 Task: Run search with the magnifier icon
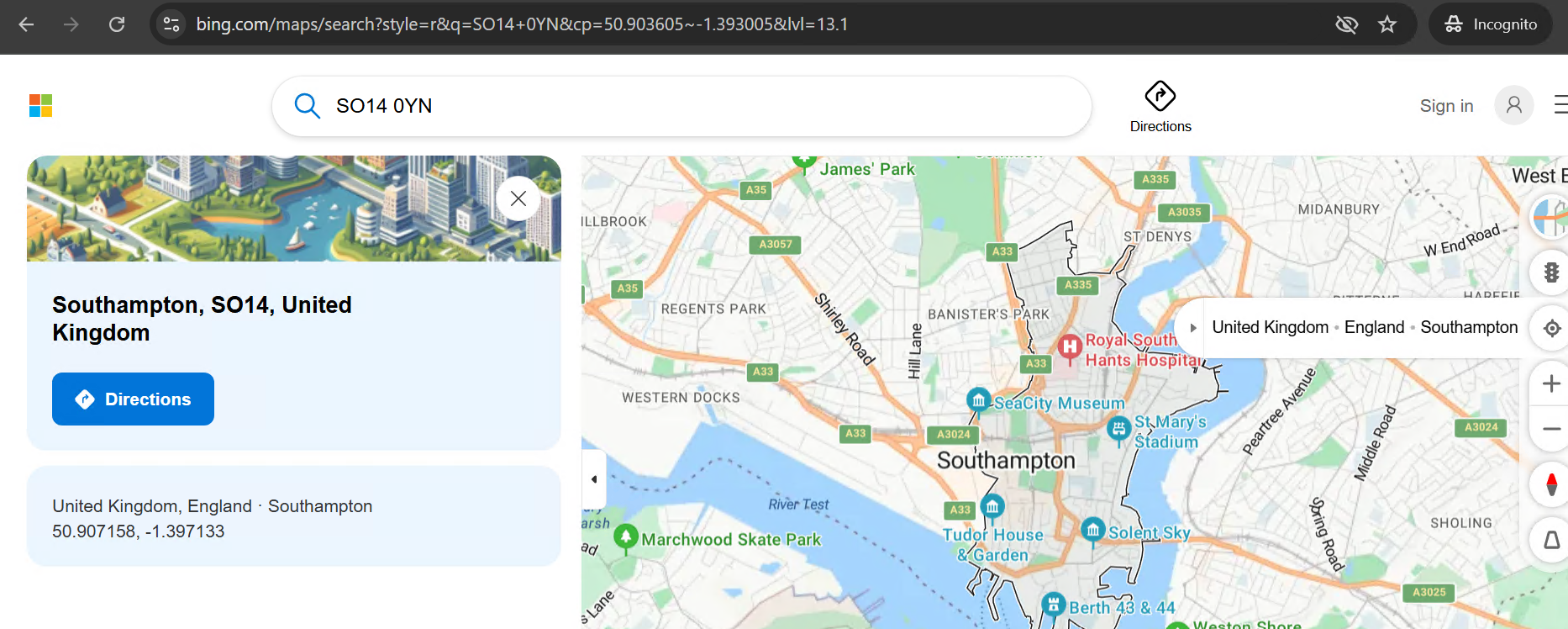(x=307, y=106)
